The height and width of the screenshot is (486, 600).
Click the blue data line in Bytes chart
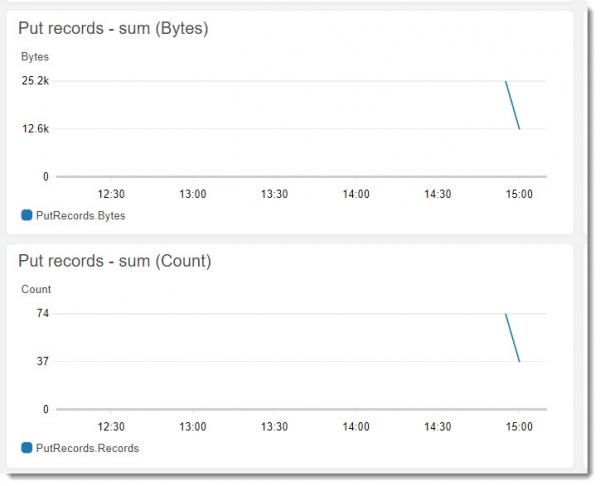512,105
